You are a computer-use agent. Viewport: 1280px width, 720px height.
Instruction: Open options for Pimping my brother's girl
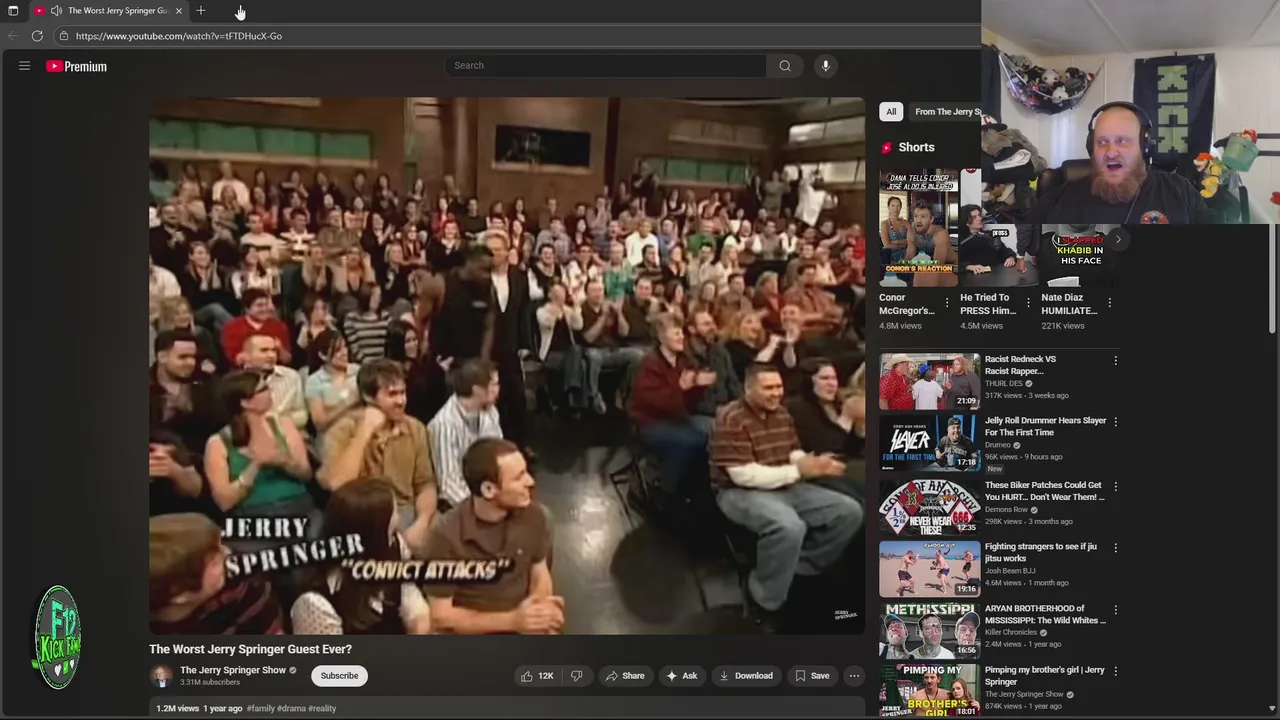click(1116, 671)
